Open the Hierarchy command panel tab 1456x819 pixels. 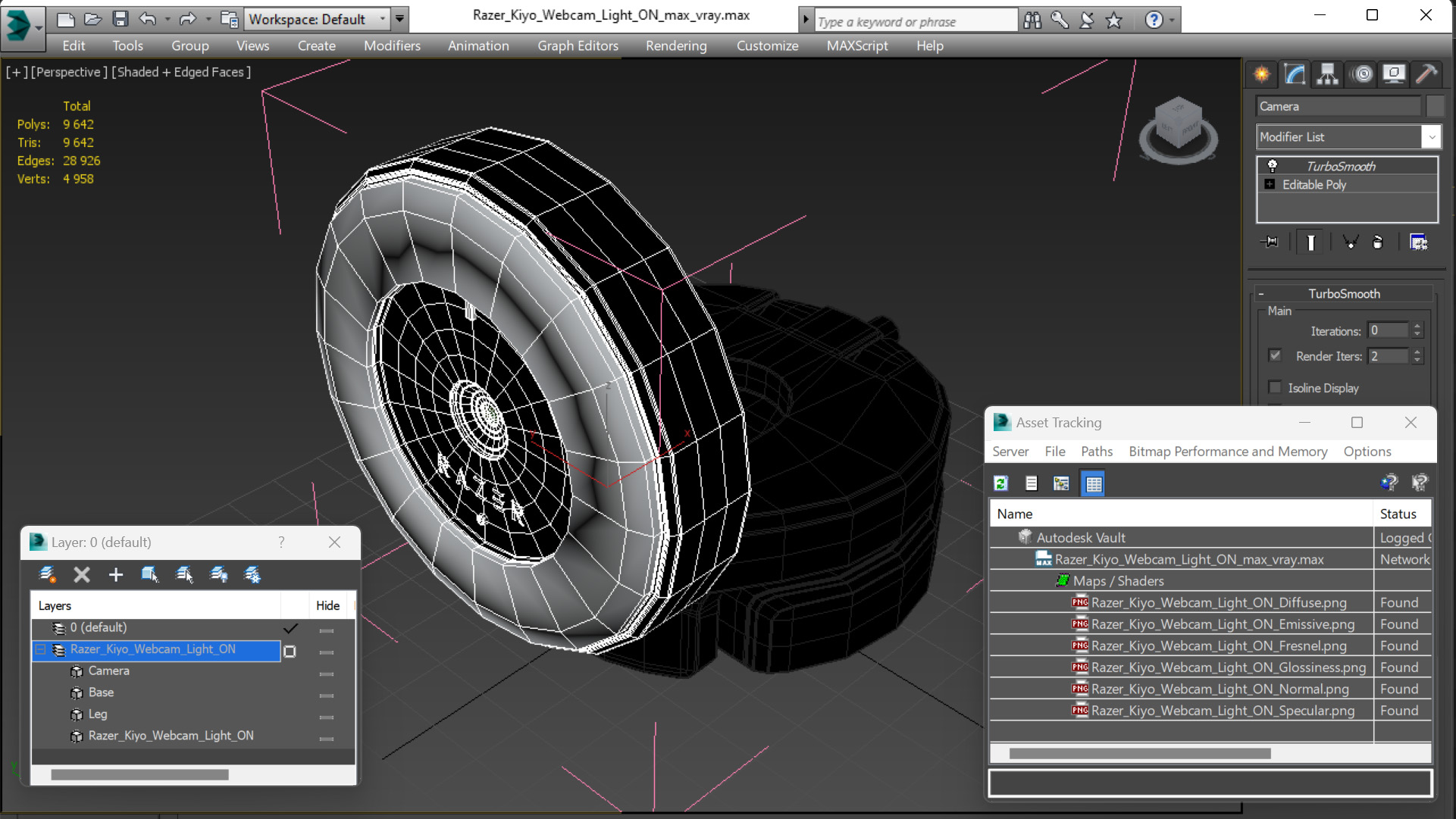[1327, 73]
